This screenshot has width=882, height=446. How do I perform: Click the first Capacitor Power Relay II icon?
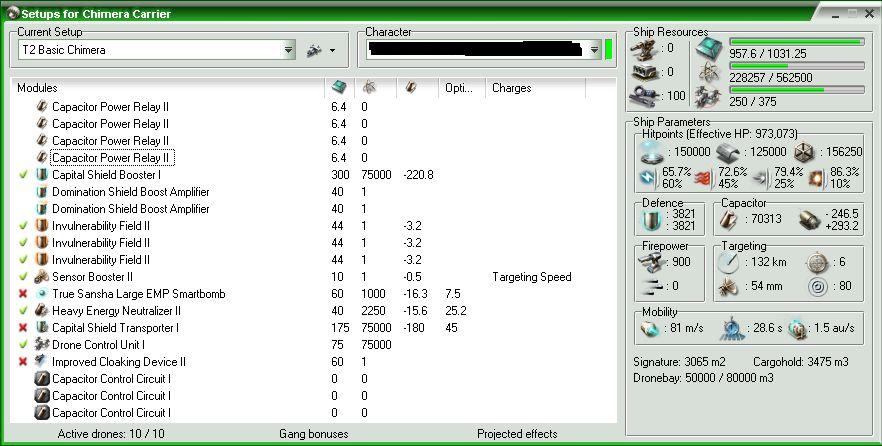point(42,106)
